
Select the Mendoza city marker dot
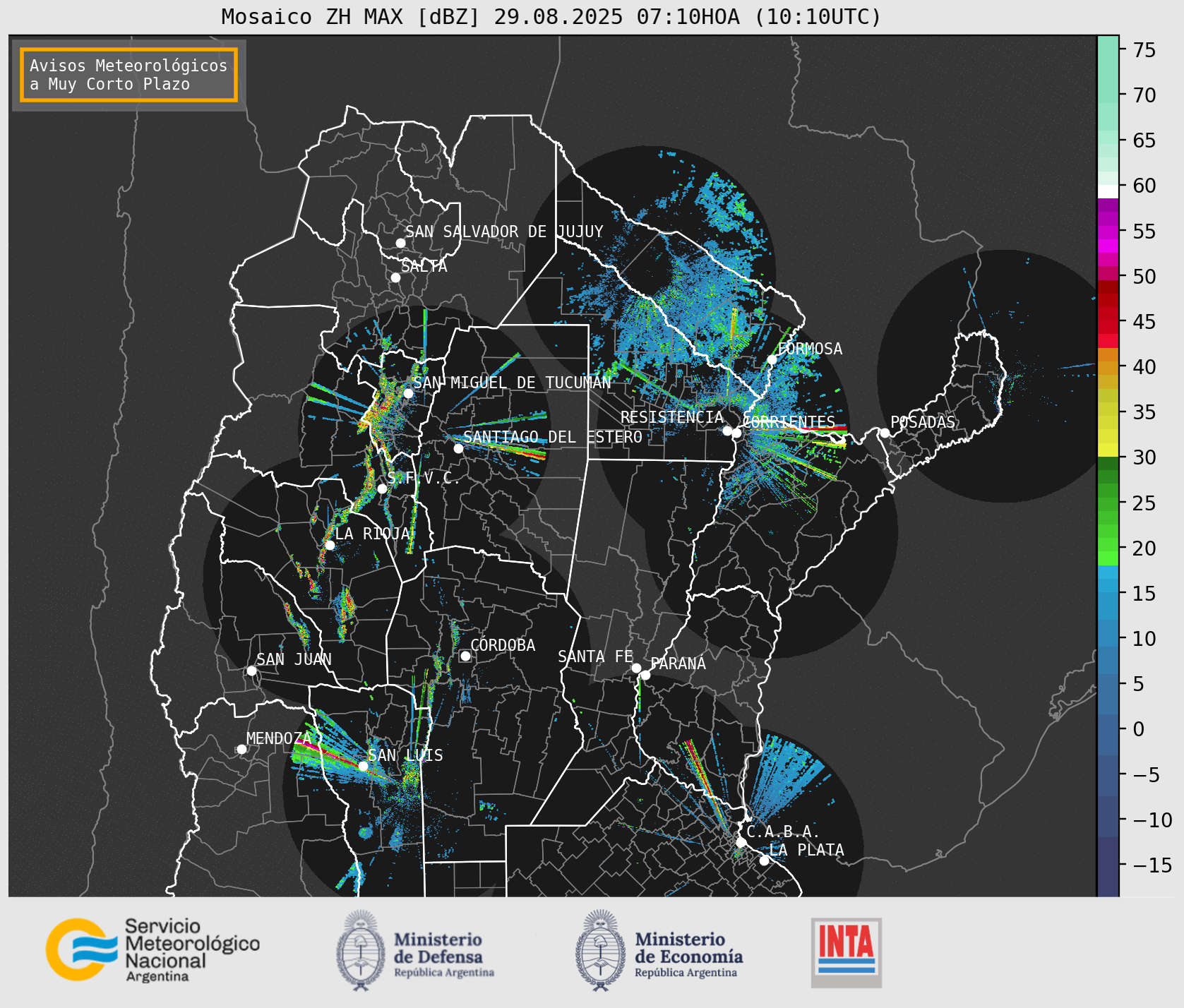[241, 749]
